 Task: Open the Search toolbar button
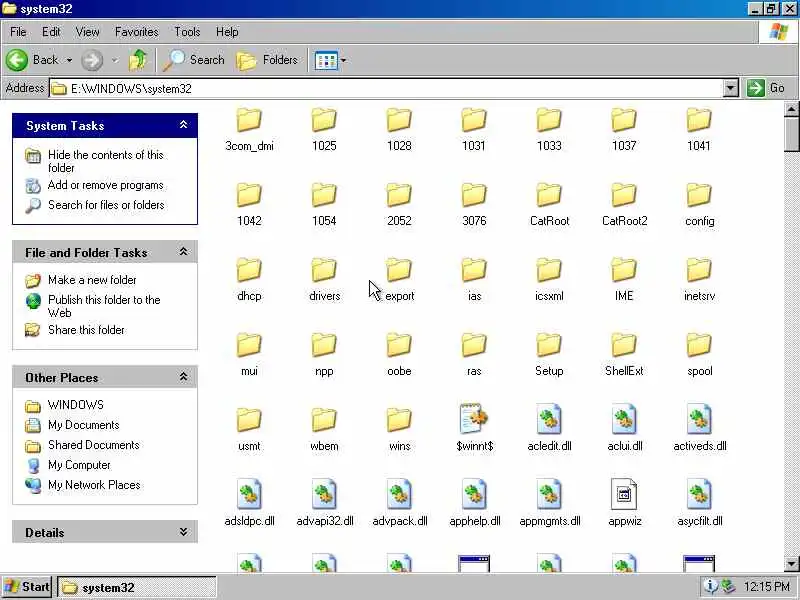(x=194, y=60)
